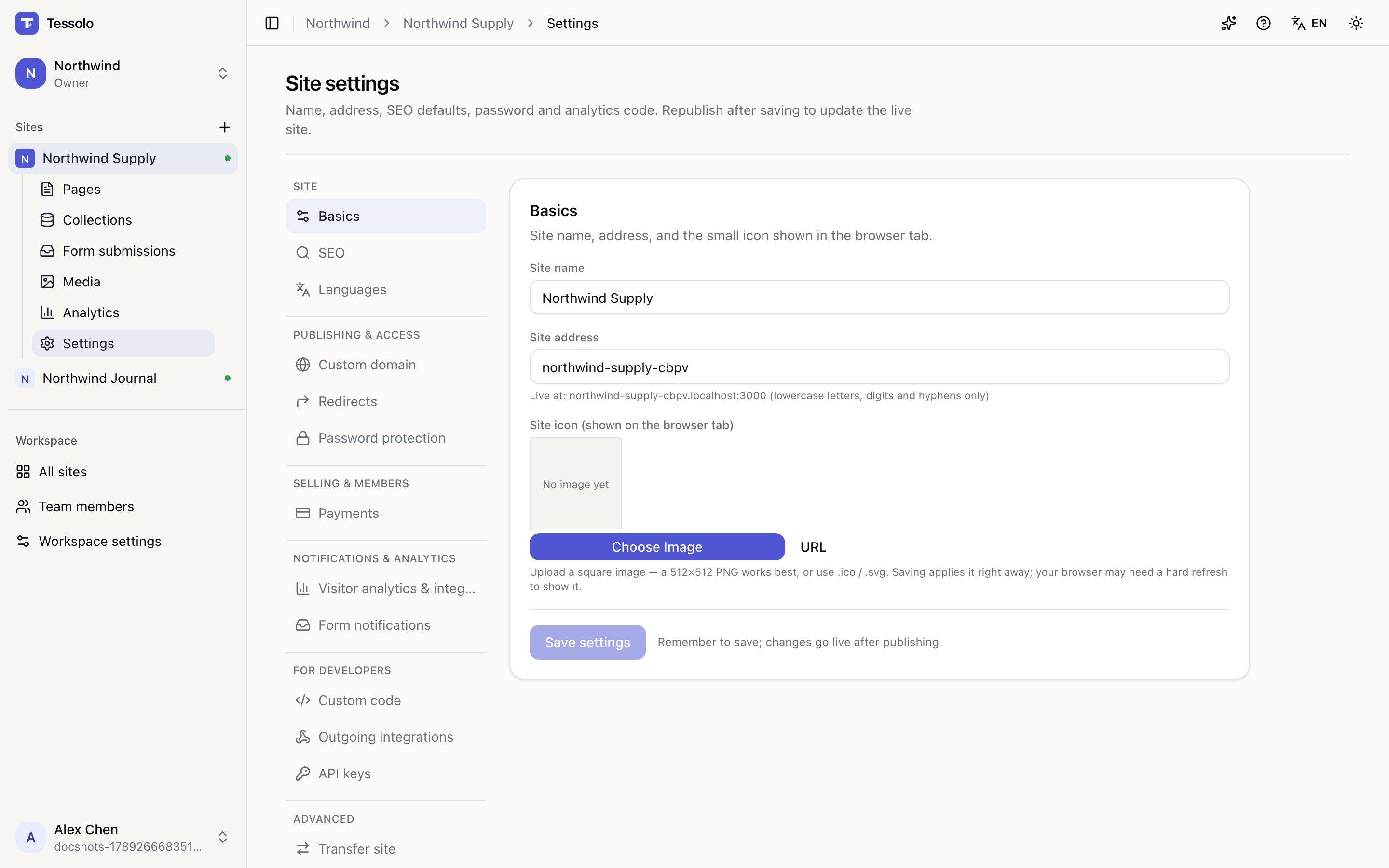The width and height of the screenshot is (1389, 868).
Task: Open Form submissions in the sidebar
Action: [x=123, y=251]
